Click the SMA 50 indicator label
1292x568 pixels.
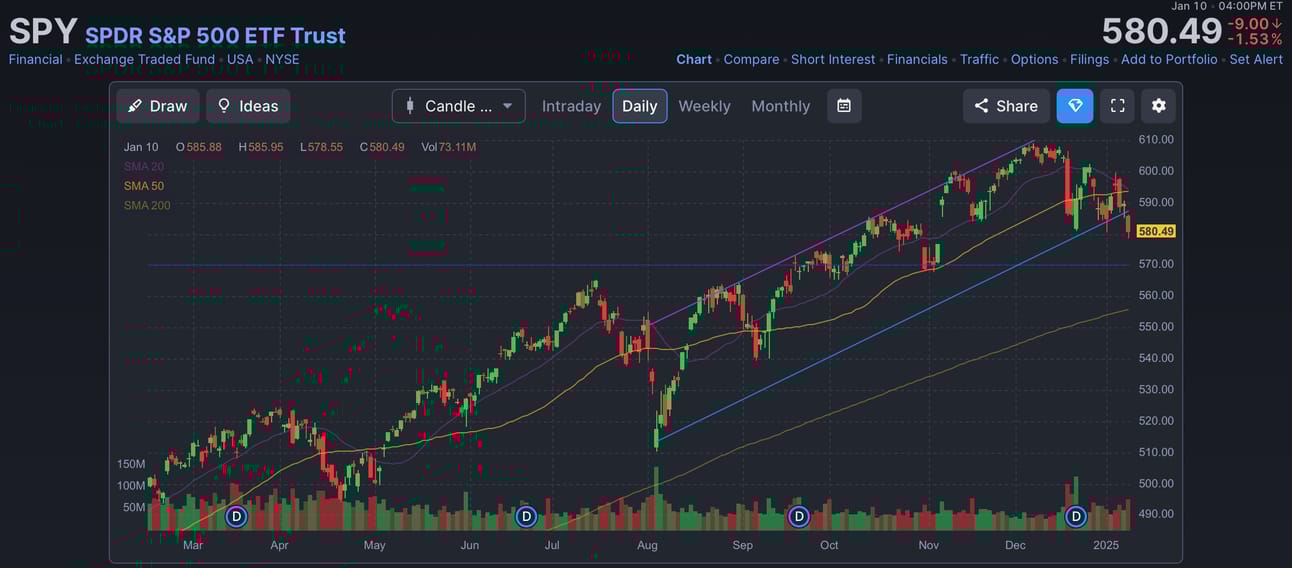tap(144, 186)
